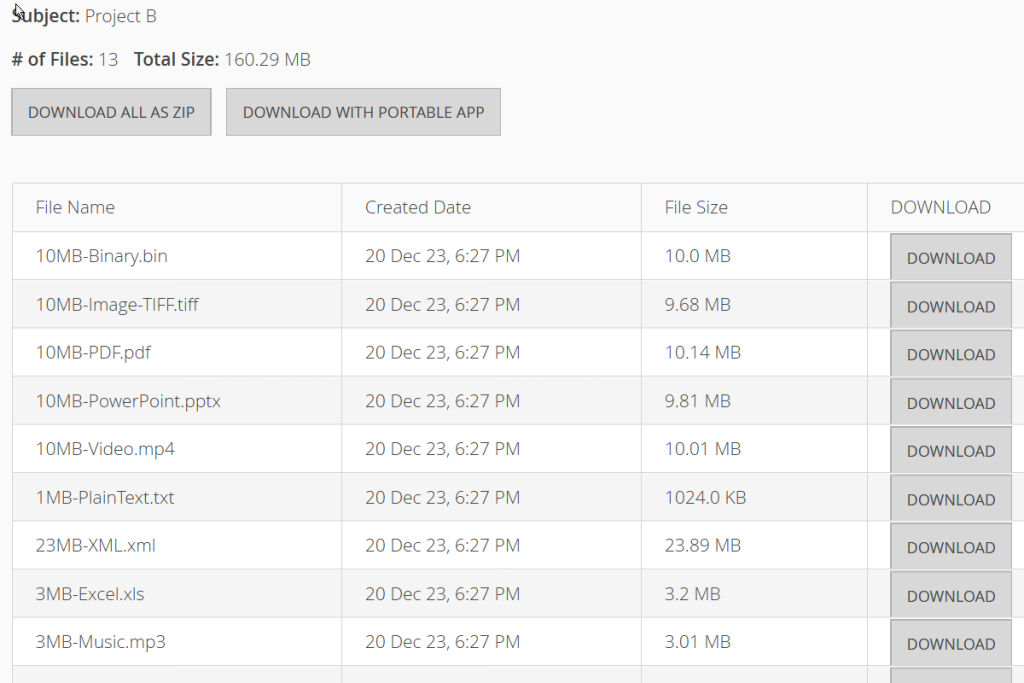Click the DOWNLOAD WITH PORTABLE APP button

363,112
